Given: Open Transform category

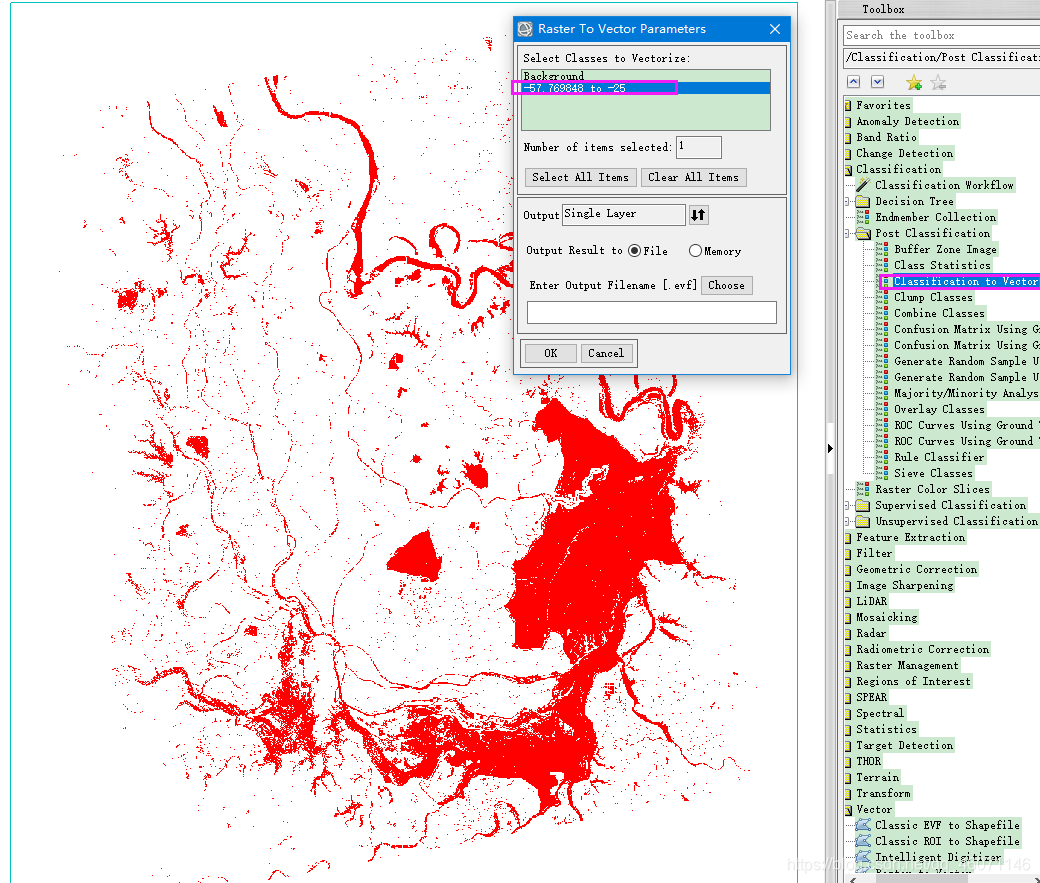Looking at the screenshot, I should click(883, 793).
